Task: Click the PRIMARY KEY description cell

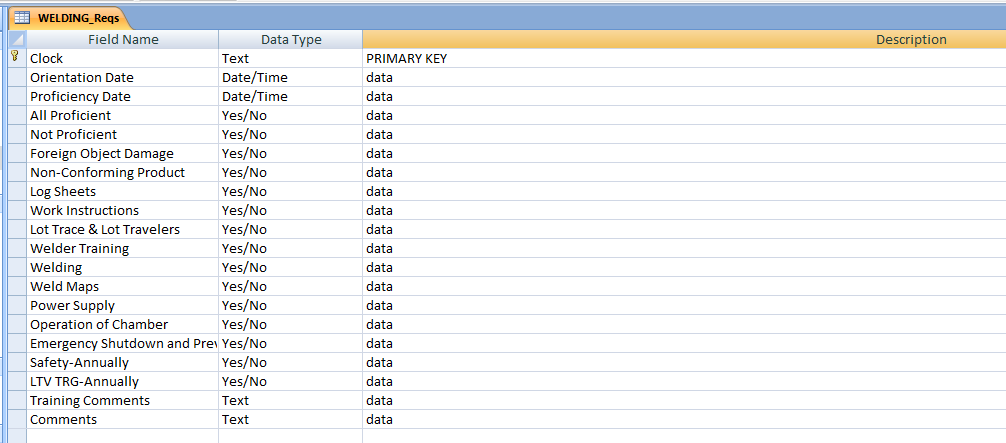Action: [x=684, y=58]
